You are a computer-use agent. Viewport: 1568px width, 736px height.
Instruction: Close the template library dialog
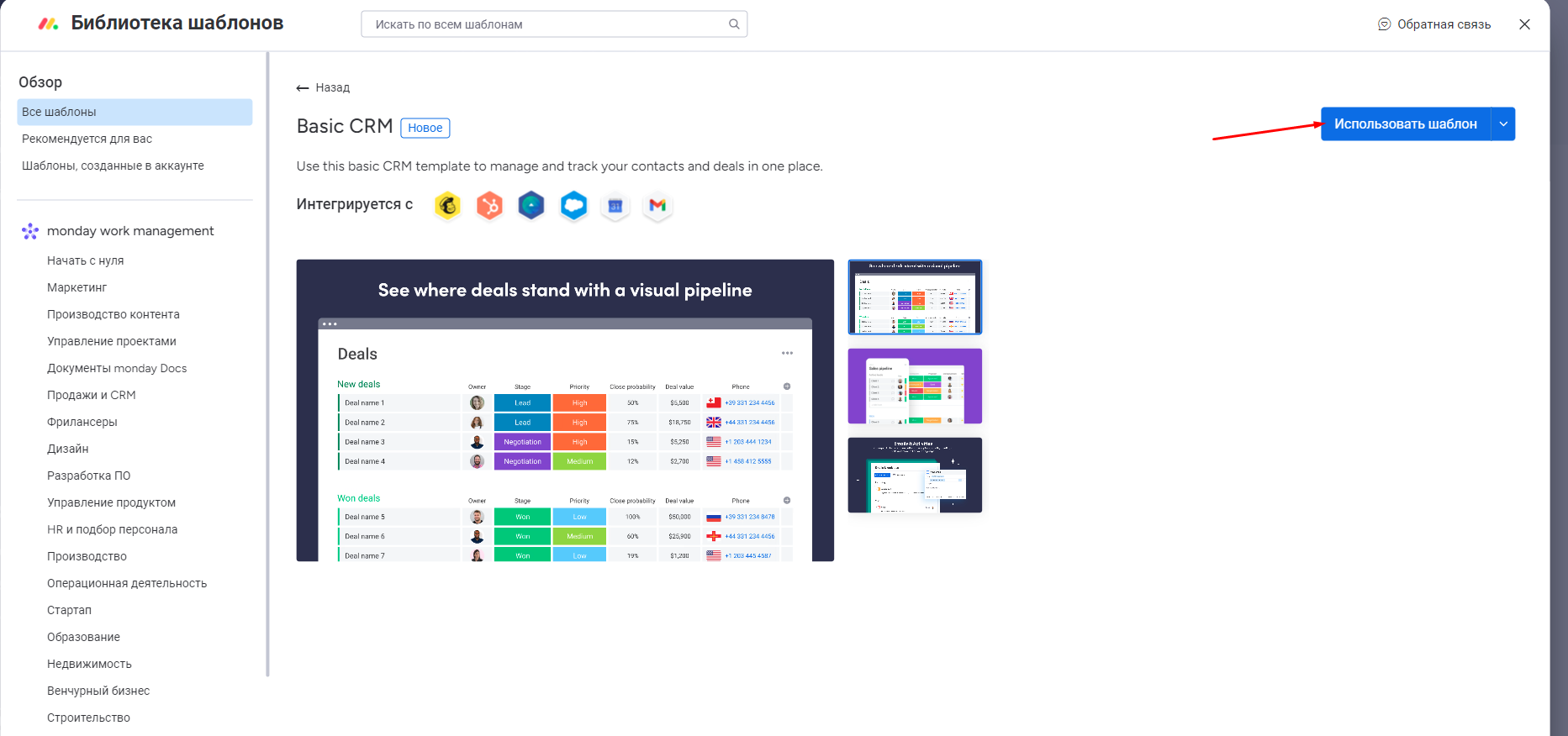tap(1524, 24)
